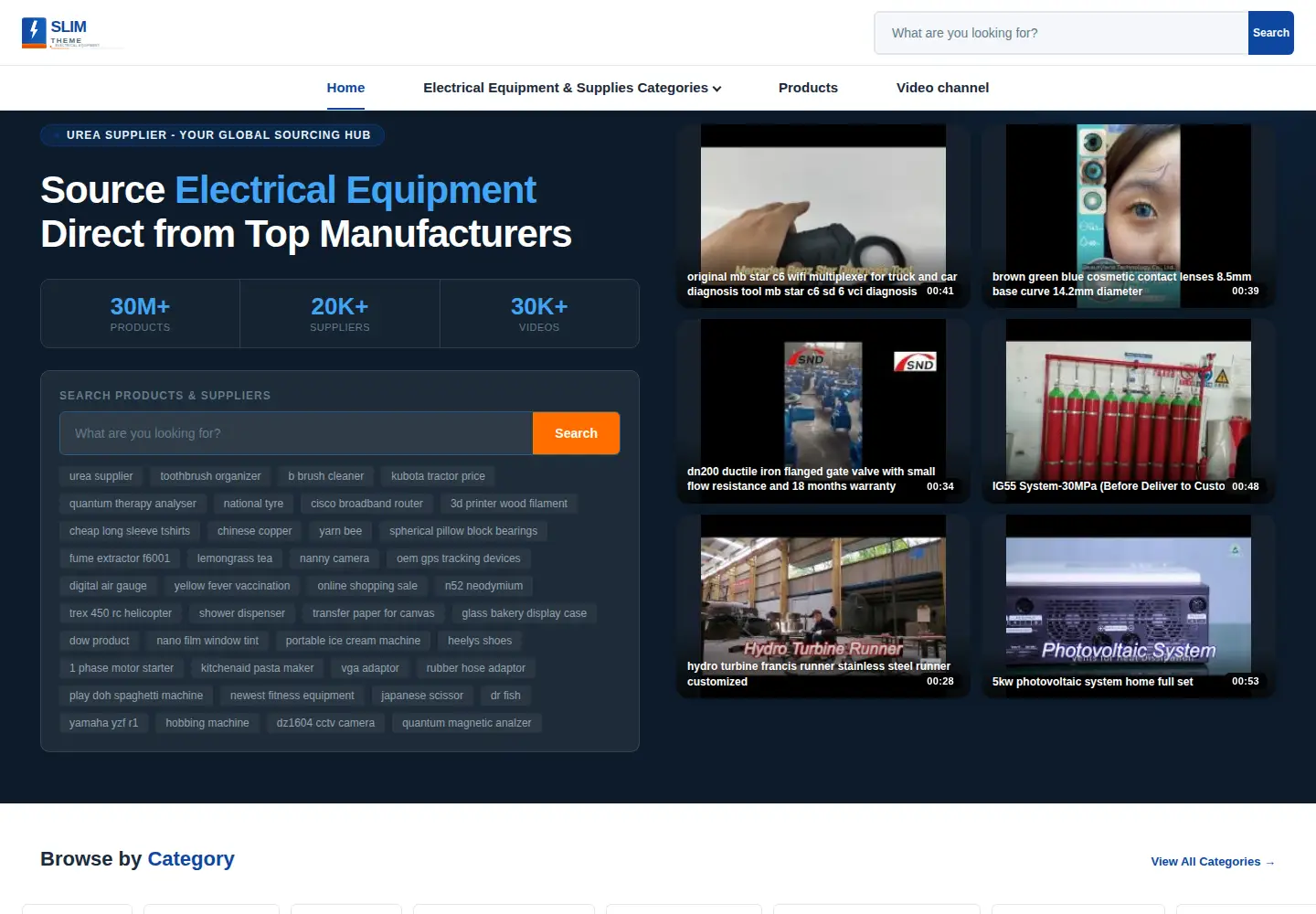Click the hero search input field

(x=296, y=433)
